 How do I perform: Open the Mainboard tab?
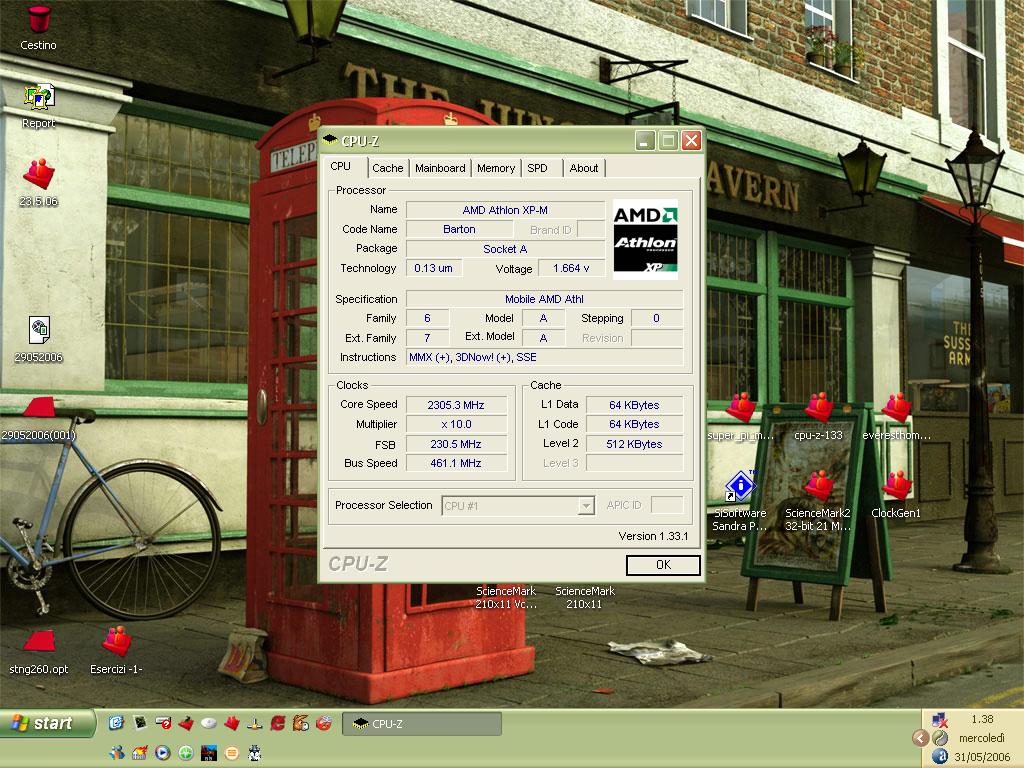440,168
